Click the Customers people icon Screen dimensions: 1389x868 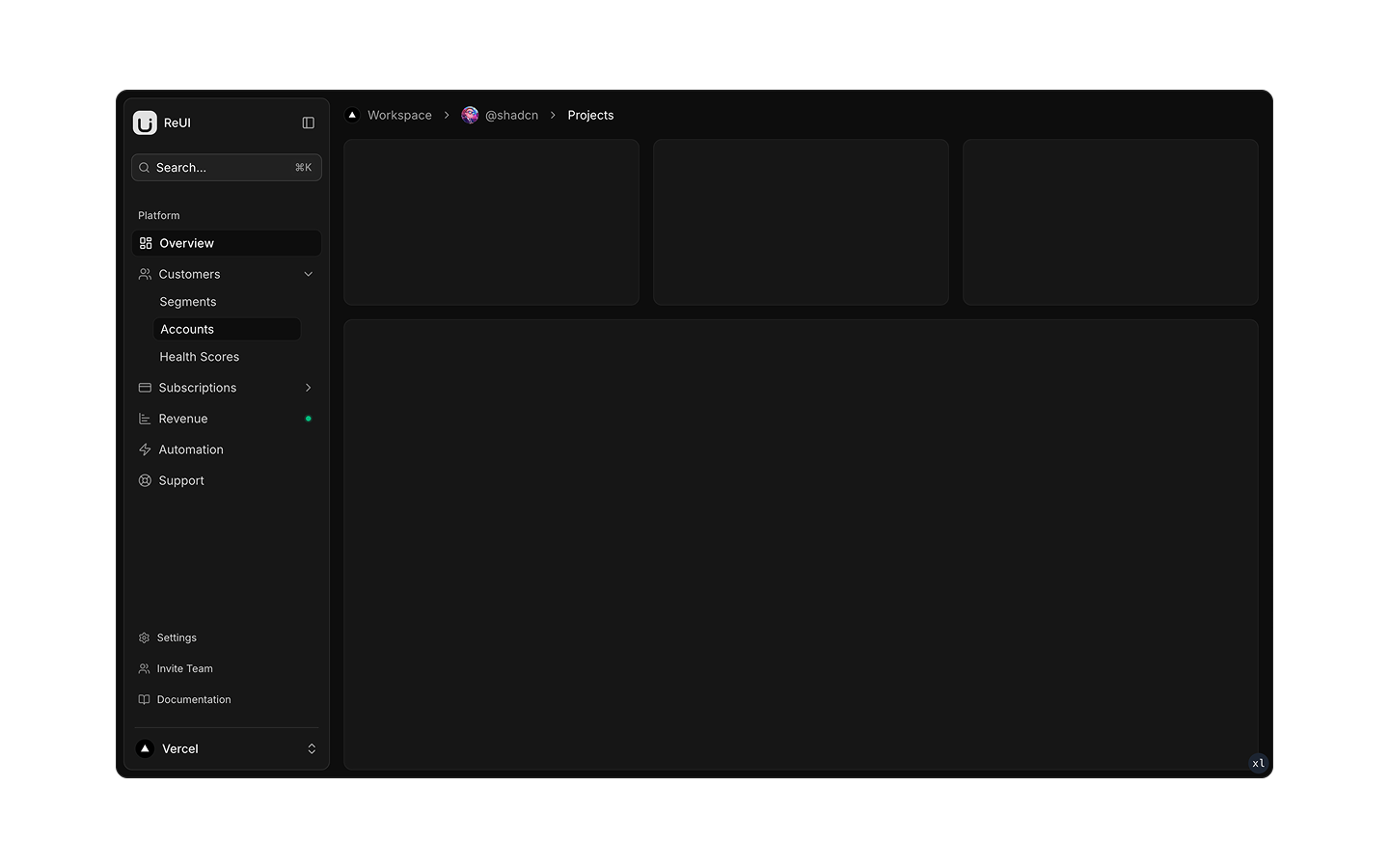145,274
